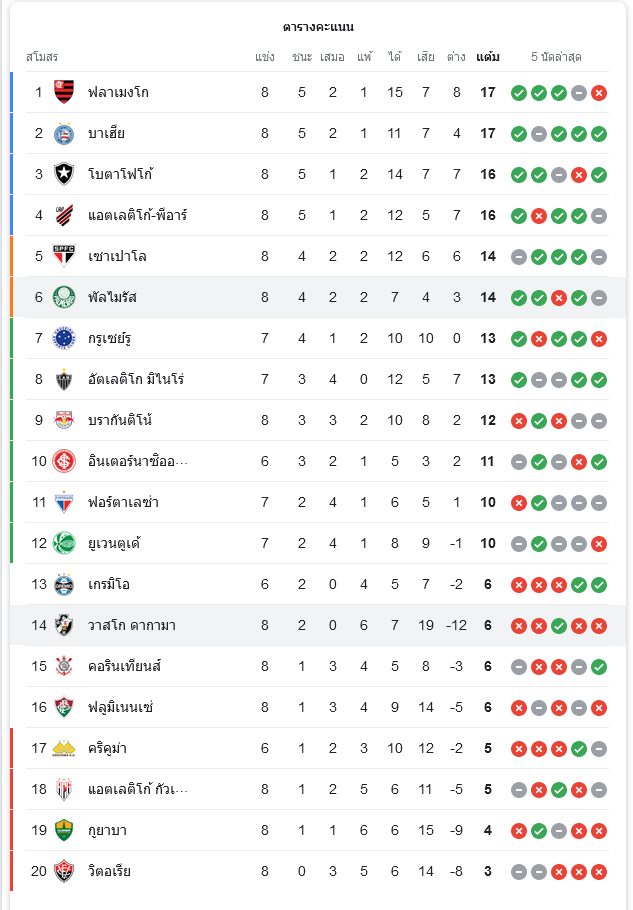Sort by the แต้ม points column header

pyautogui.click(x=488, y=57)
